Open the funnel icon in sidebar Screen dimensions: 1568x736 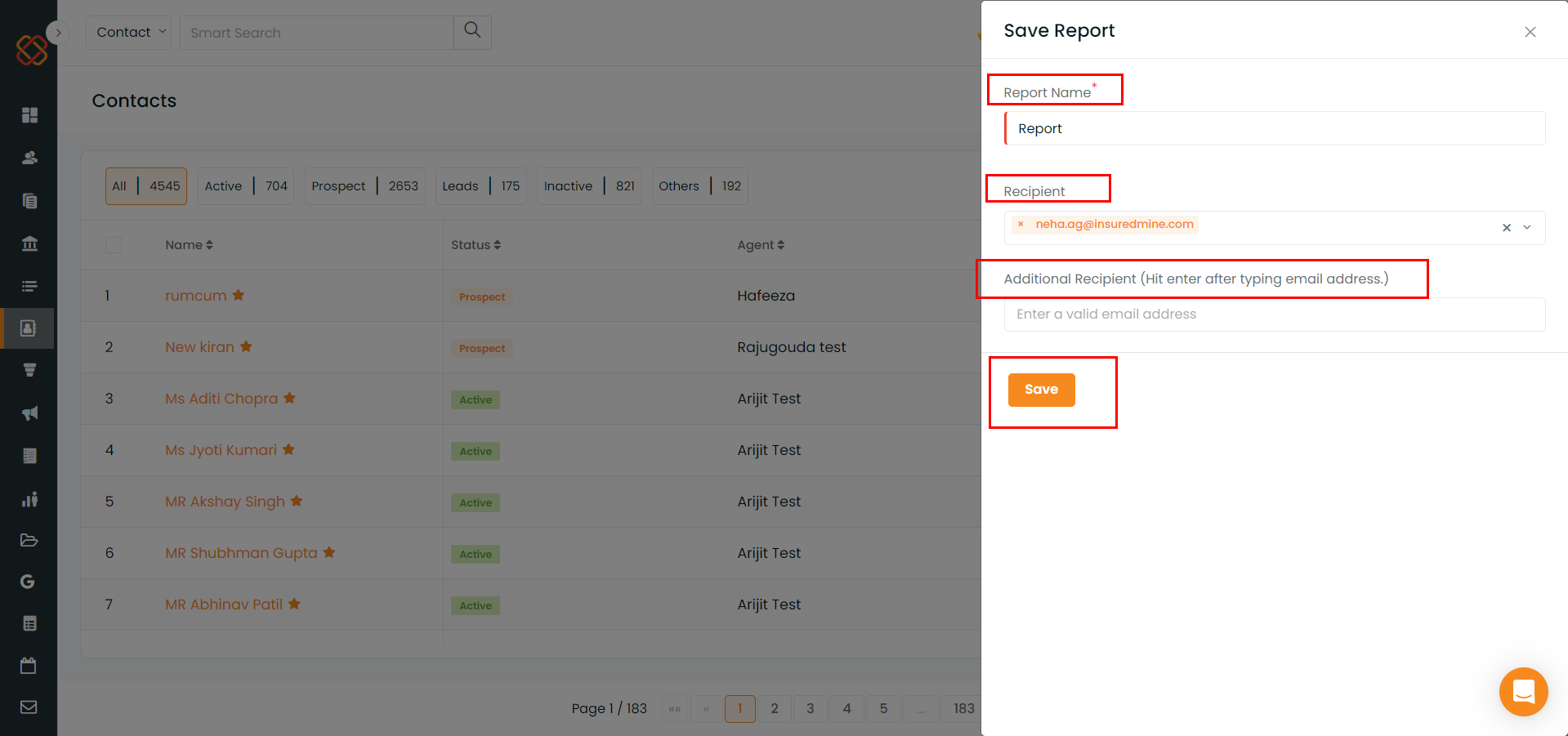click(29, 370)
